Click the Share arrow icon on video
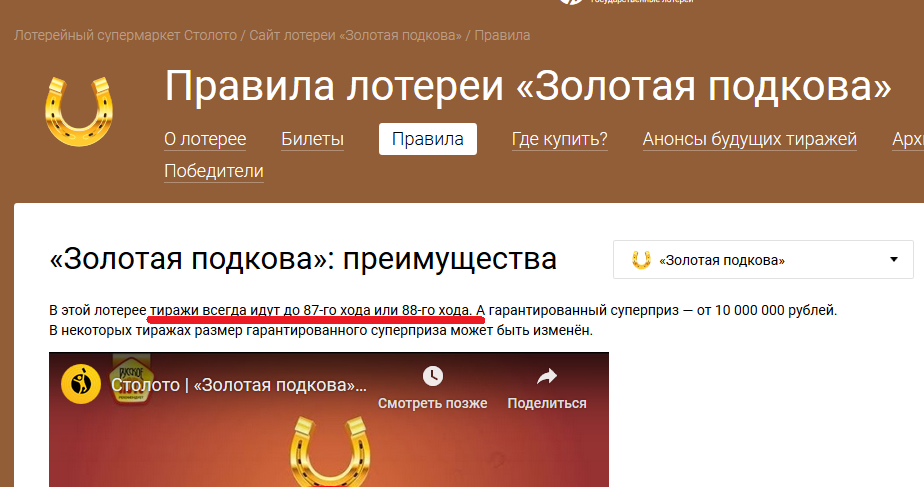 click(x=547, y=377)
